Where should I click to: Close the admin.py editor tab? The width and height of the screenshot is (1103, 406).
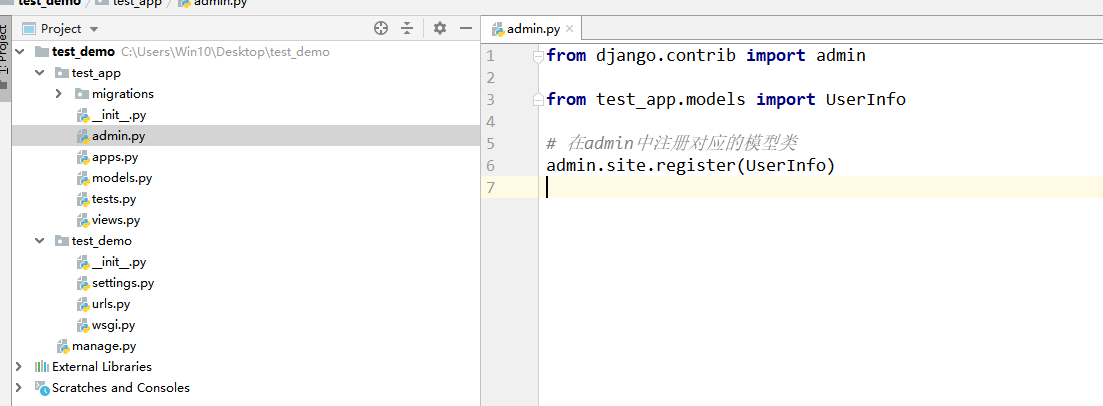(x=570, y=29)
